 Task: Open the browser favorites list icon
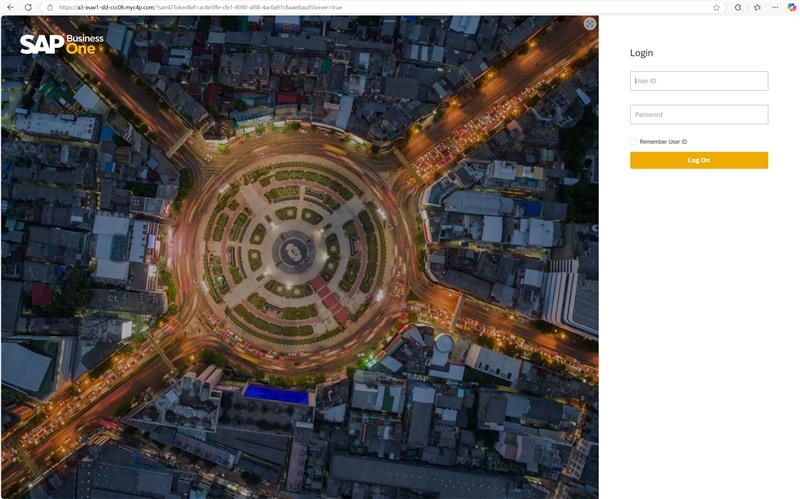tap(757, 7)
